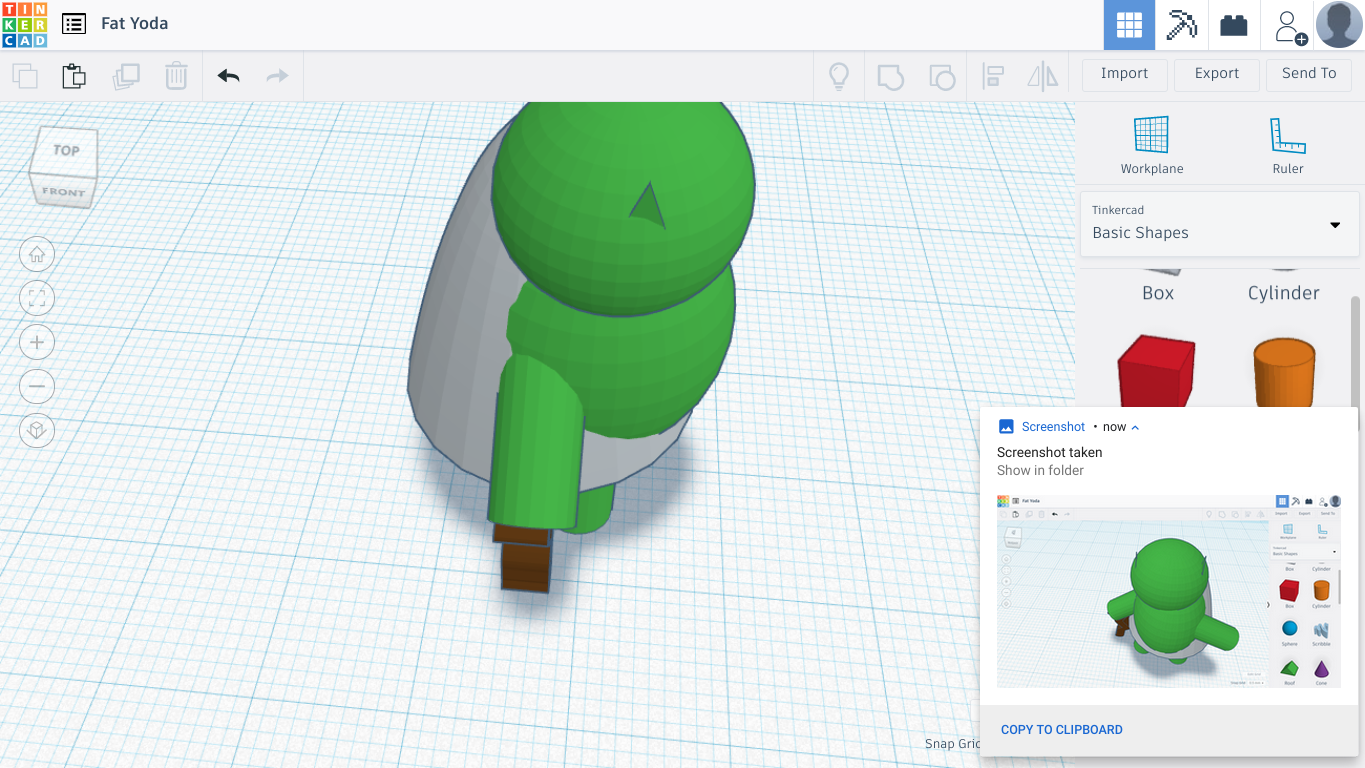Pick the red Box shape
Viewport: 1365px width, 768px height.
pos(1156,370)
